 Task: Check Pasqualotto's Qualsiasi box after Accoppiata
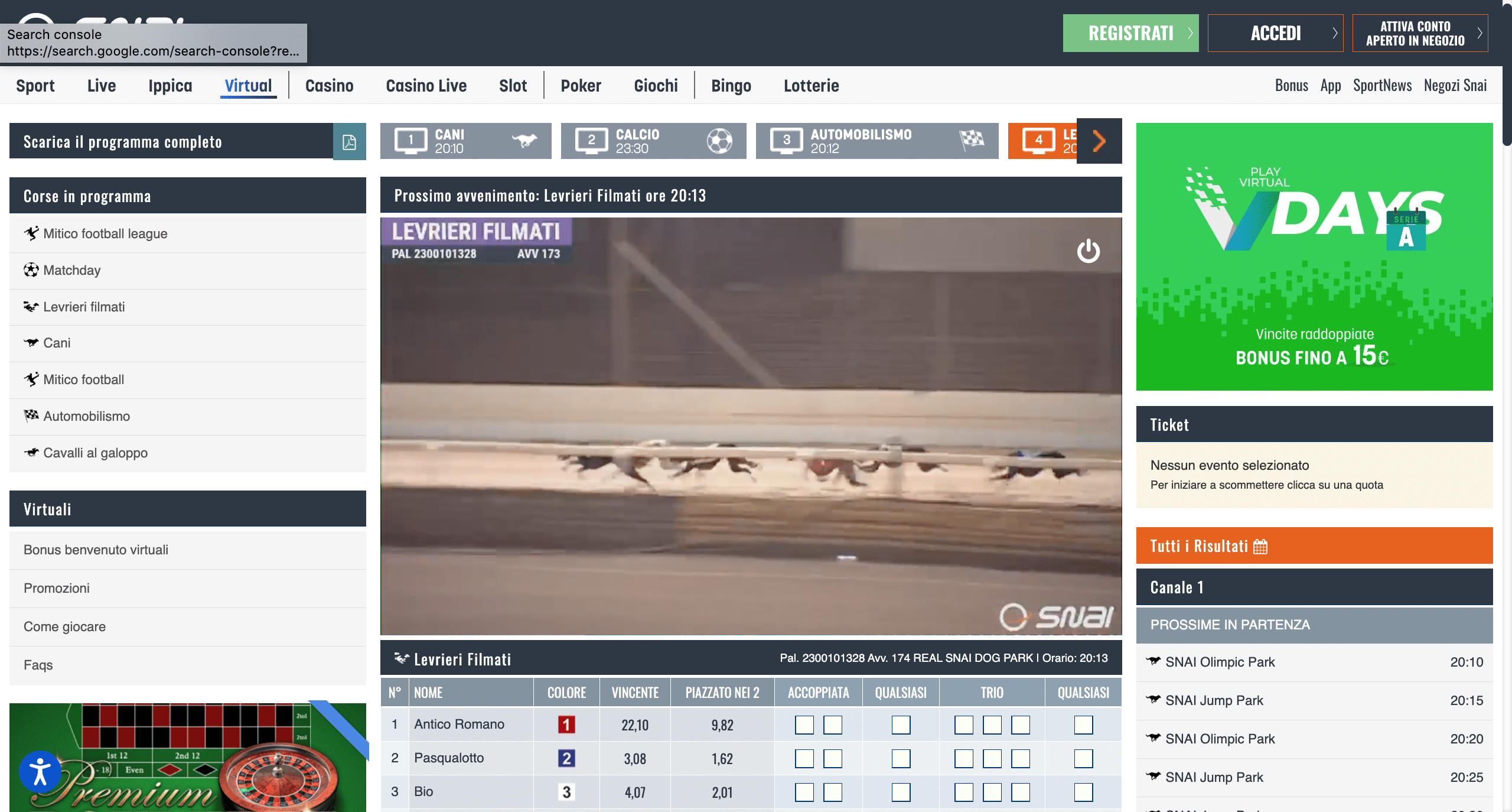(901, 758)
